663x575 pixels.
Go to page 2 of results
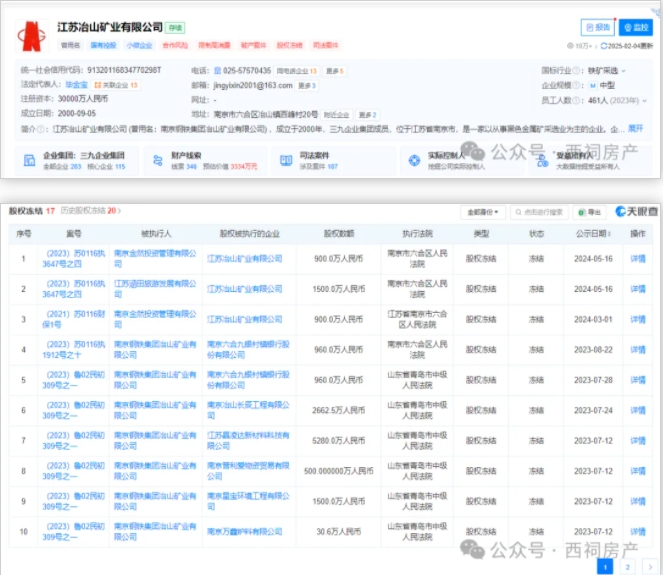pyautogui.click(x=627, y=566)
